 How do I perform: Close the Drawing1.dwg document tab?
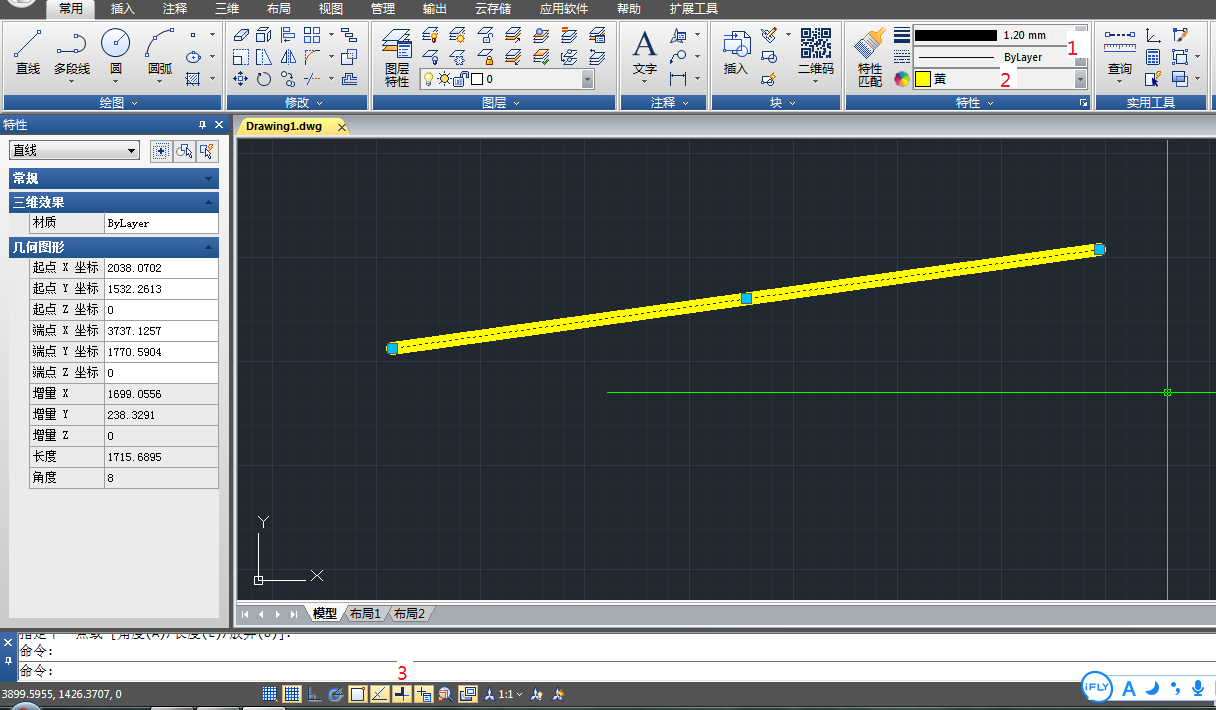341,127
